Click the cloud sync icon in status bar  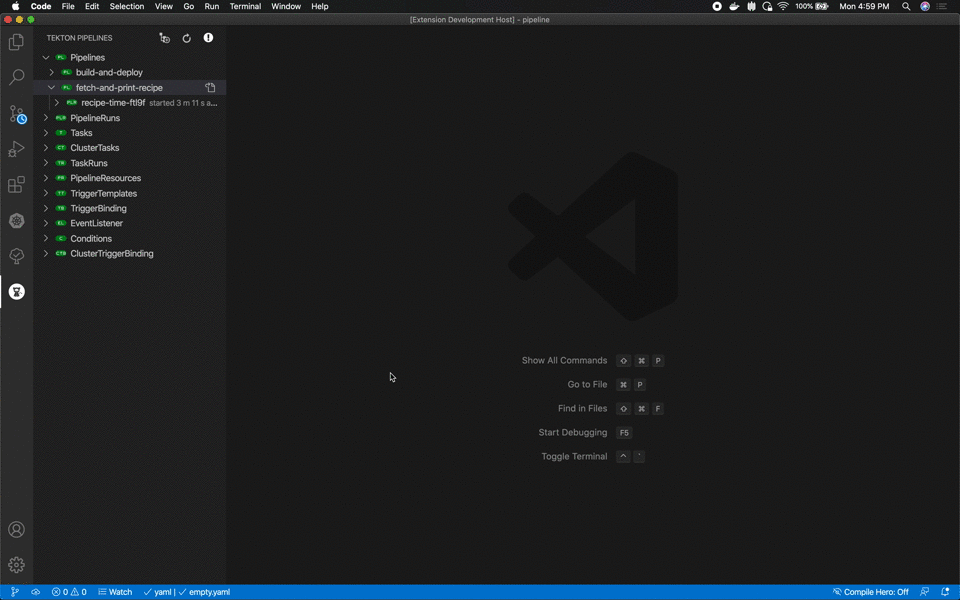click(36, 592)
